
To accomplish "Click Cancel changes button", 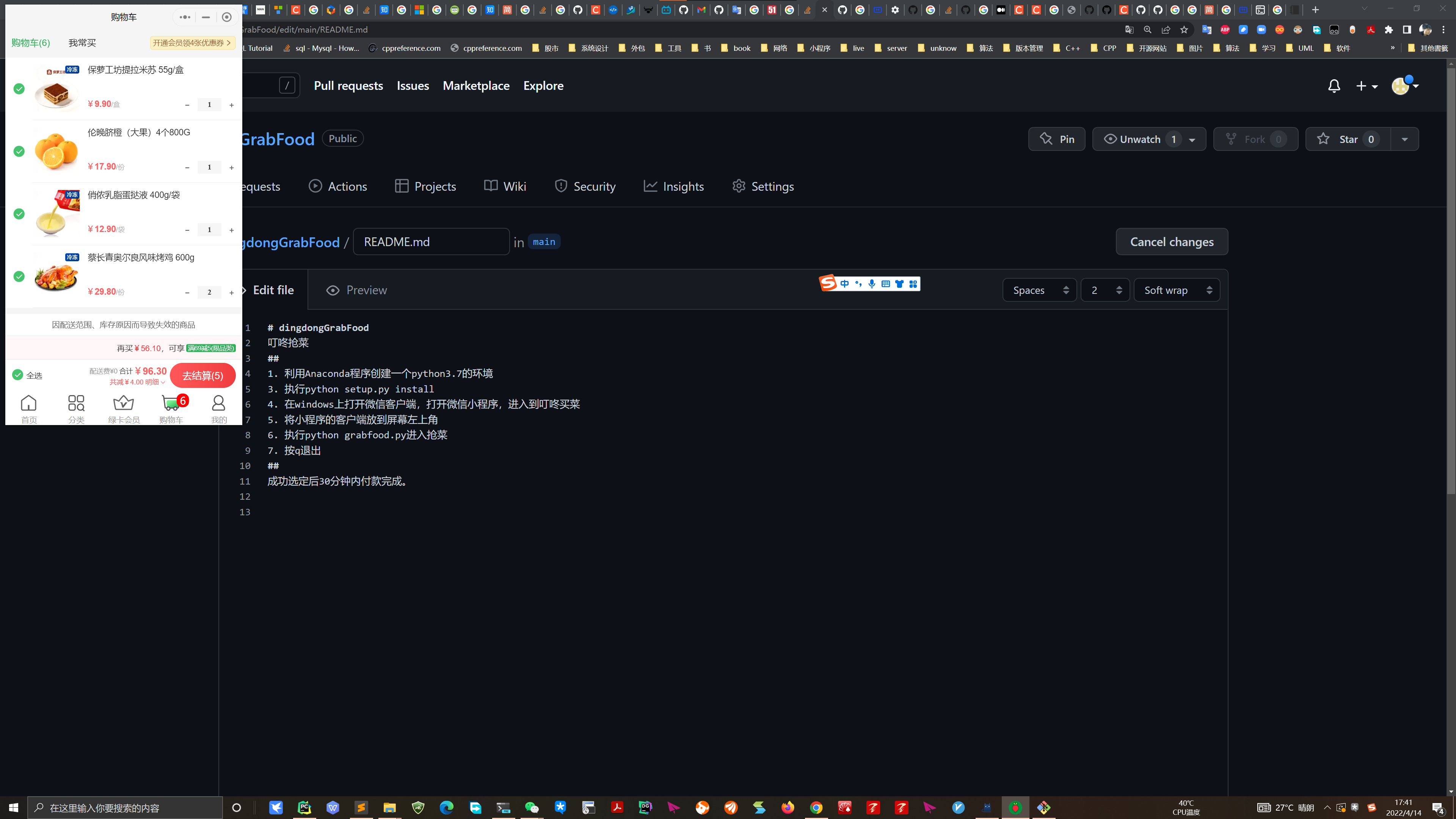I will 1172,242.
